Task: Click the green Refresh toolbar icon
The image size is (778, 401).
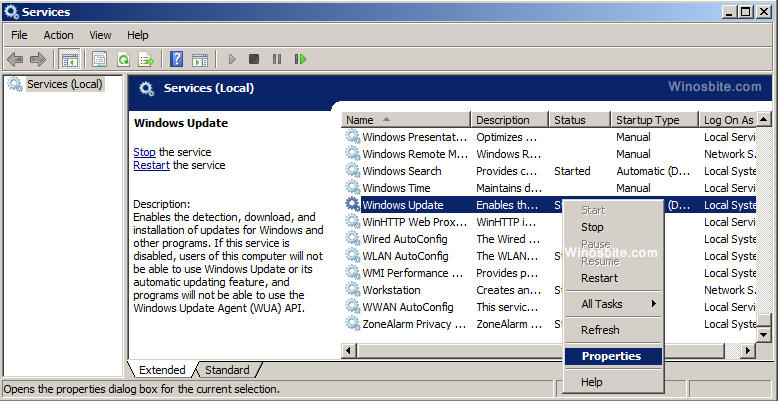Action: pyautogui.click(x=123, y=60)
